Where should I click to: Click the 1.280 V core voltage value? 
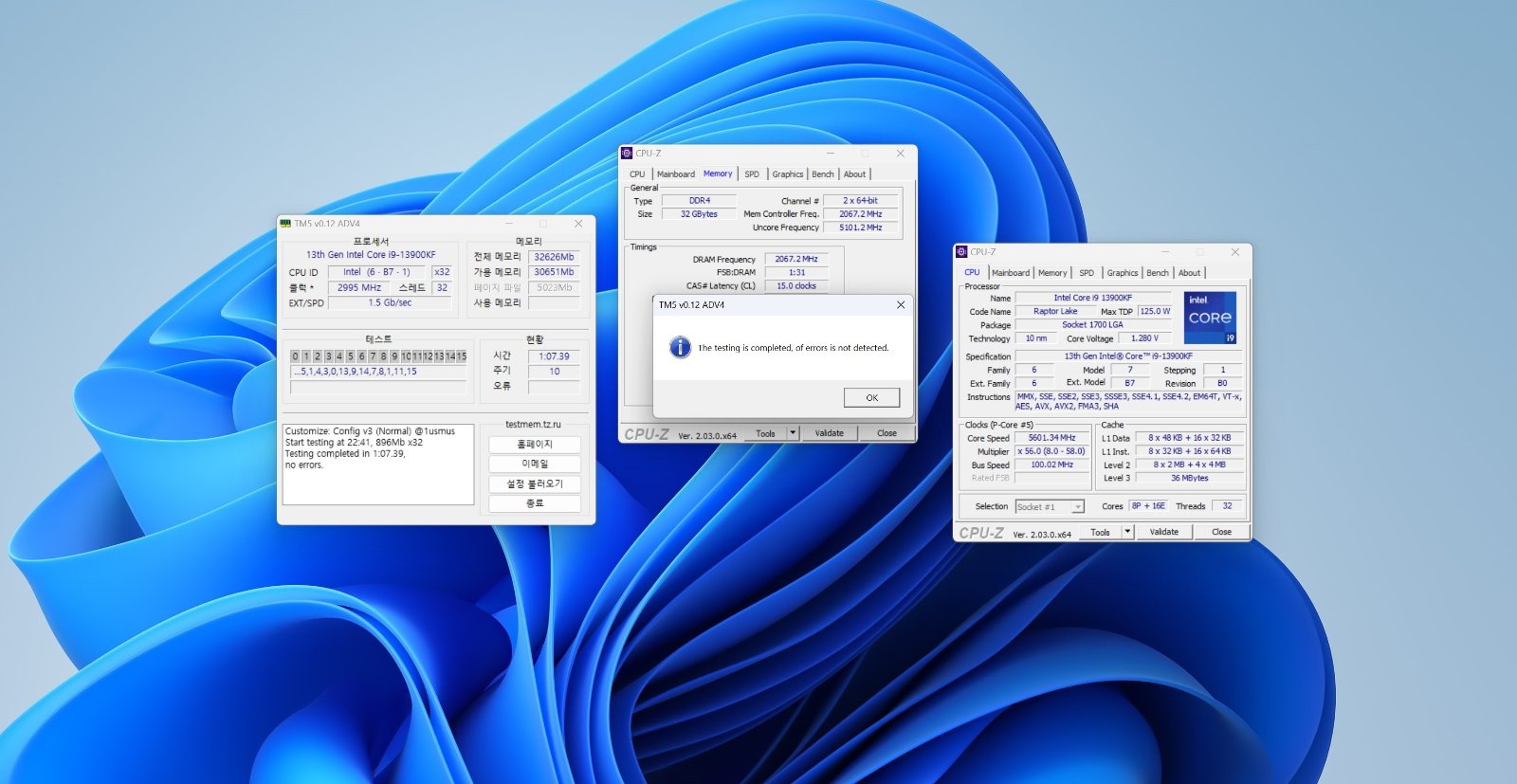click(1145, 337)
